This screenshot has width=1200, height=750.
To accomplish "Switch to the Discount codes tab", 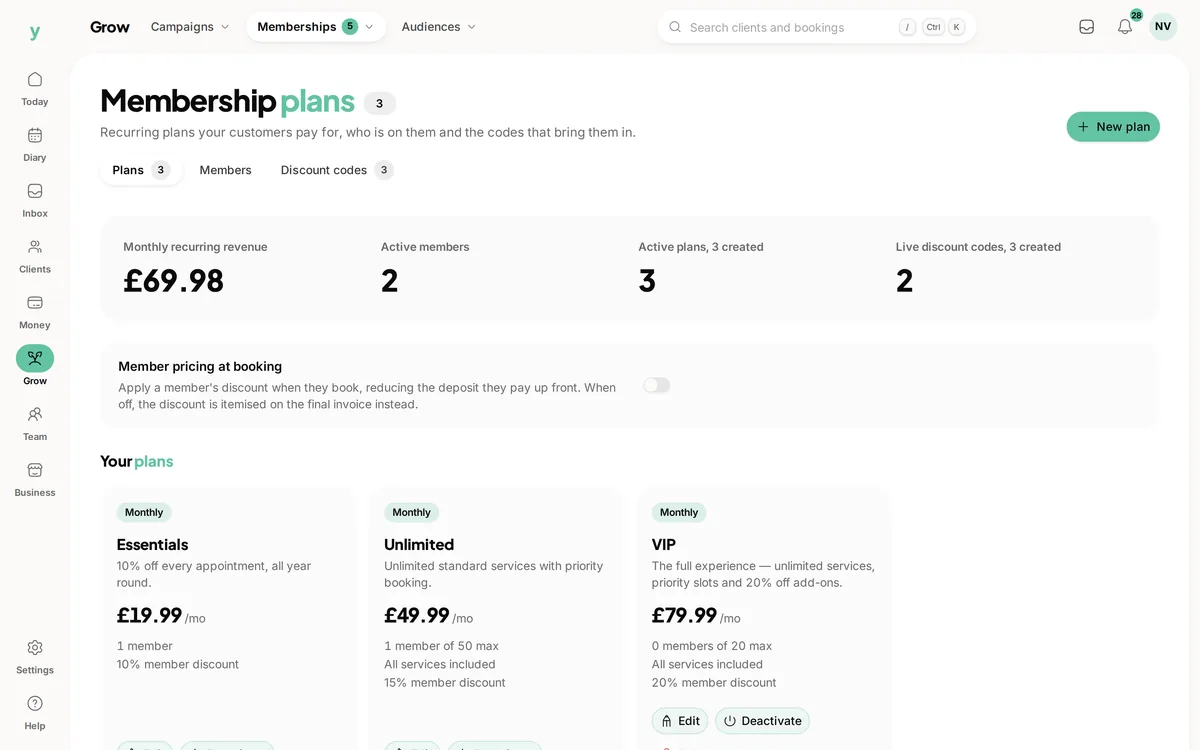I will point(336,170).
